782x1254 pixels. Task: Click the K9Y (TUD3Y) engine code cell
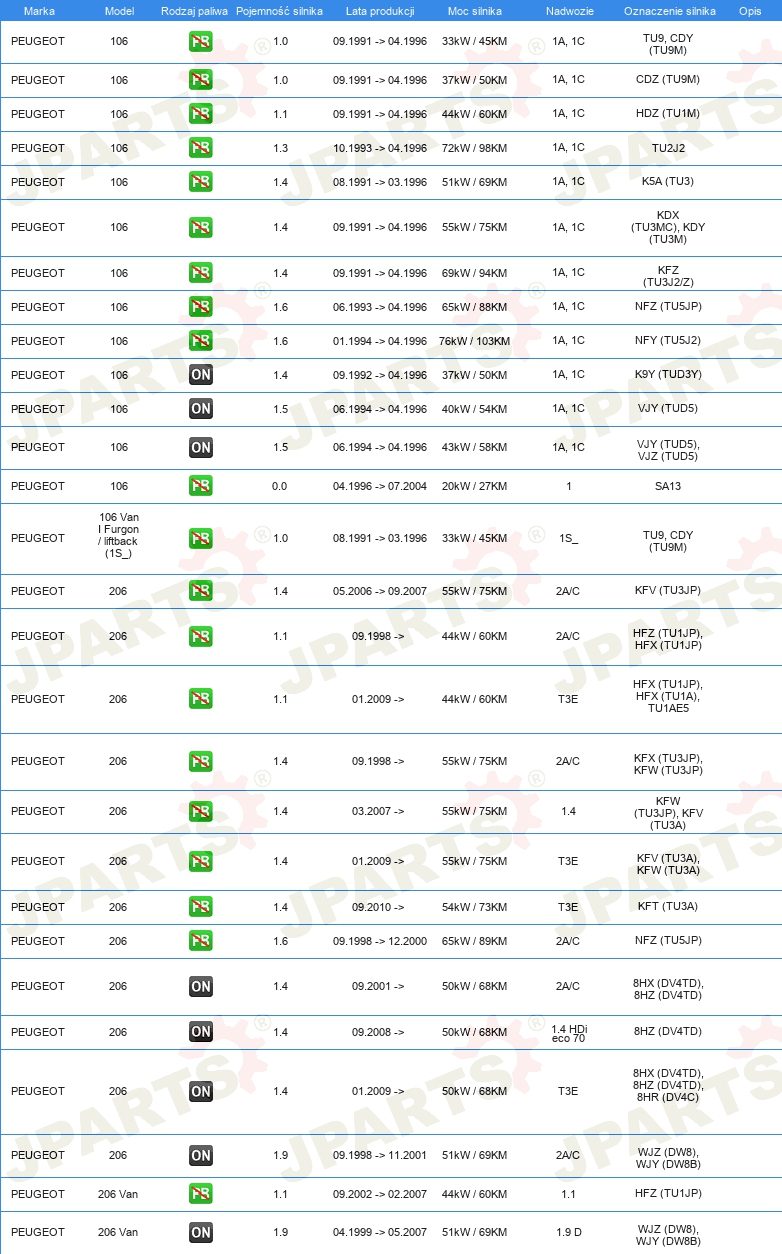click(x=668, y=375)
